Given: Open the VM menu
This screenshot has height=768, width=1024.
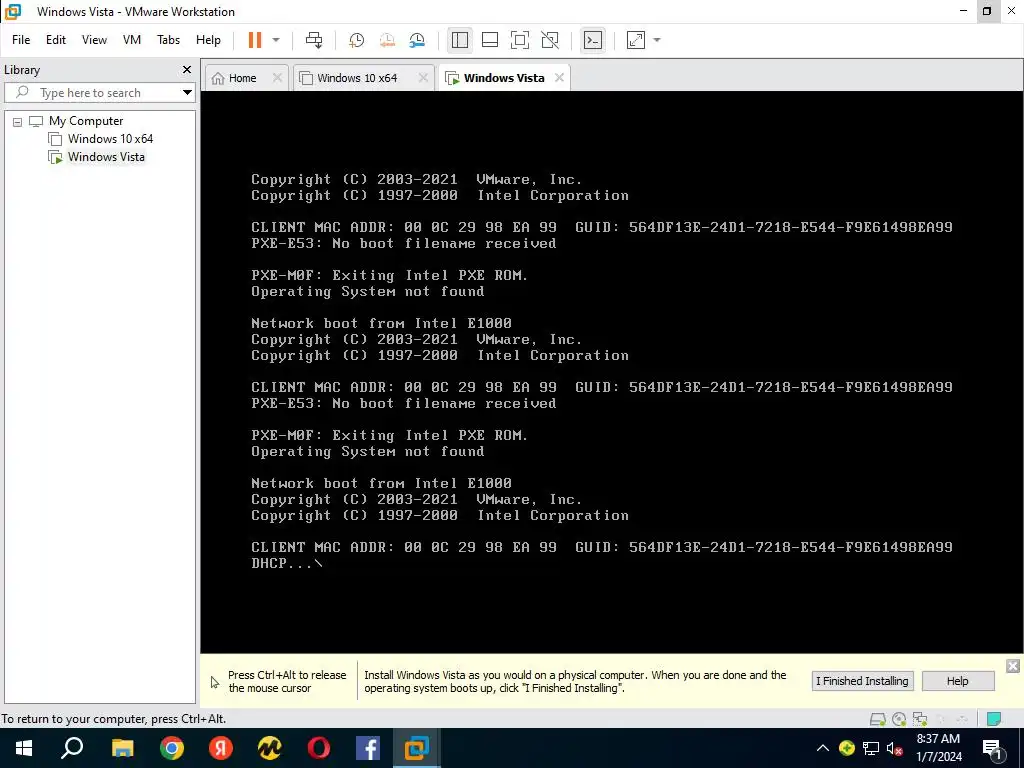Looking at the screenshot, I should (132, 40).
